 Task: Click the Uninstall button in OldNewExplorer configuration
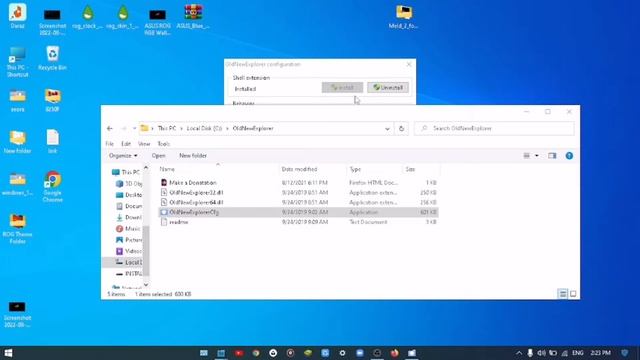pyautogui.click(x=388, y=87)
